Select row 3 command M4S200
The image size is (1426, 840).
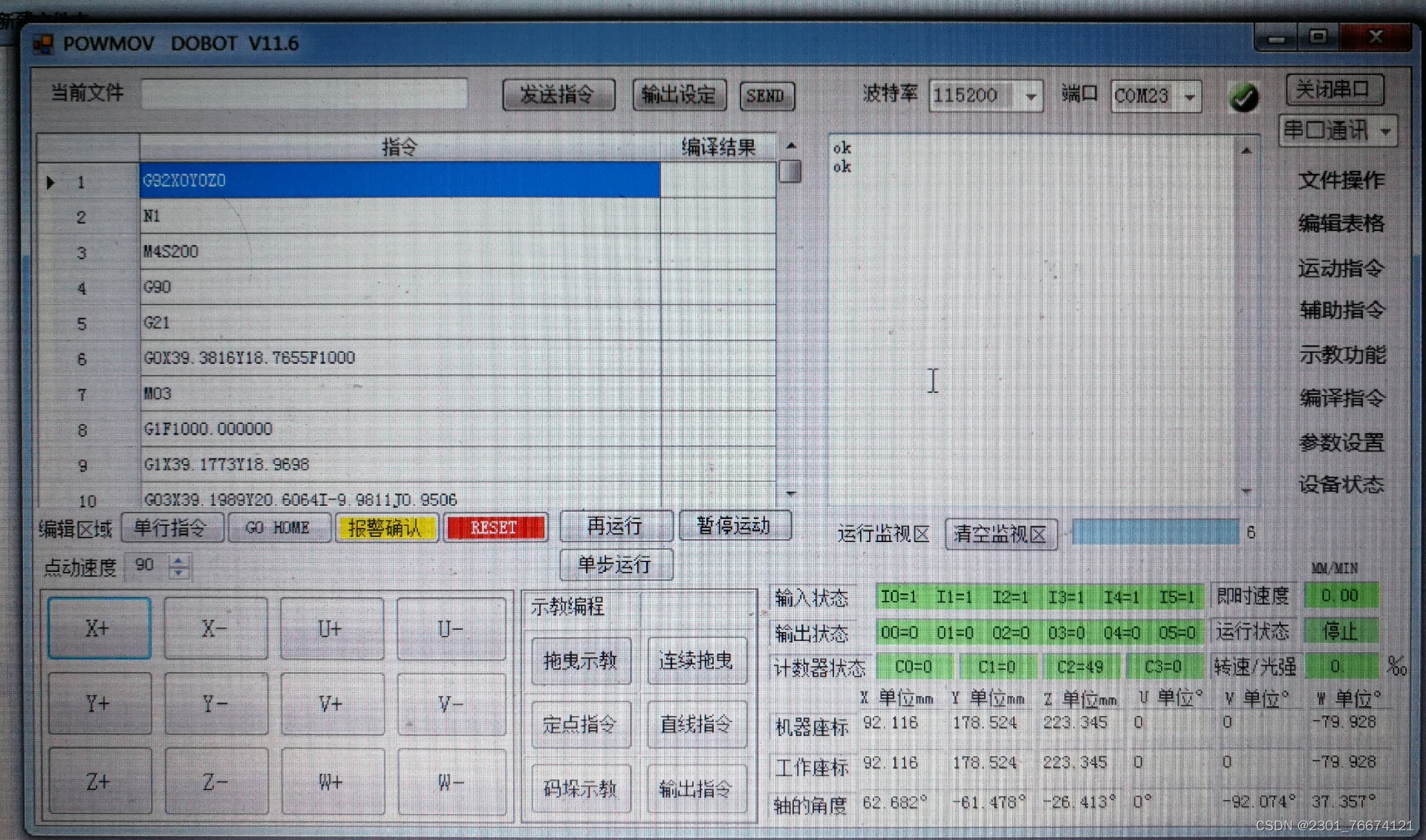(x=400, y=252)
